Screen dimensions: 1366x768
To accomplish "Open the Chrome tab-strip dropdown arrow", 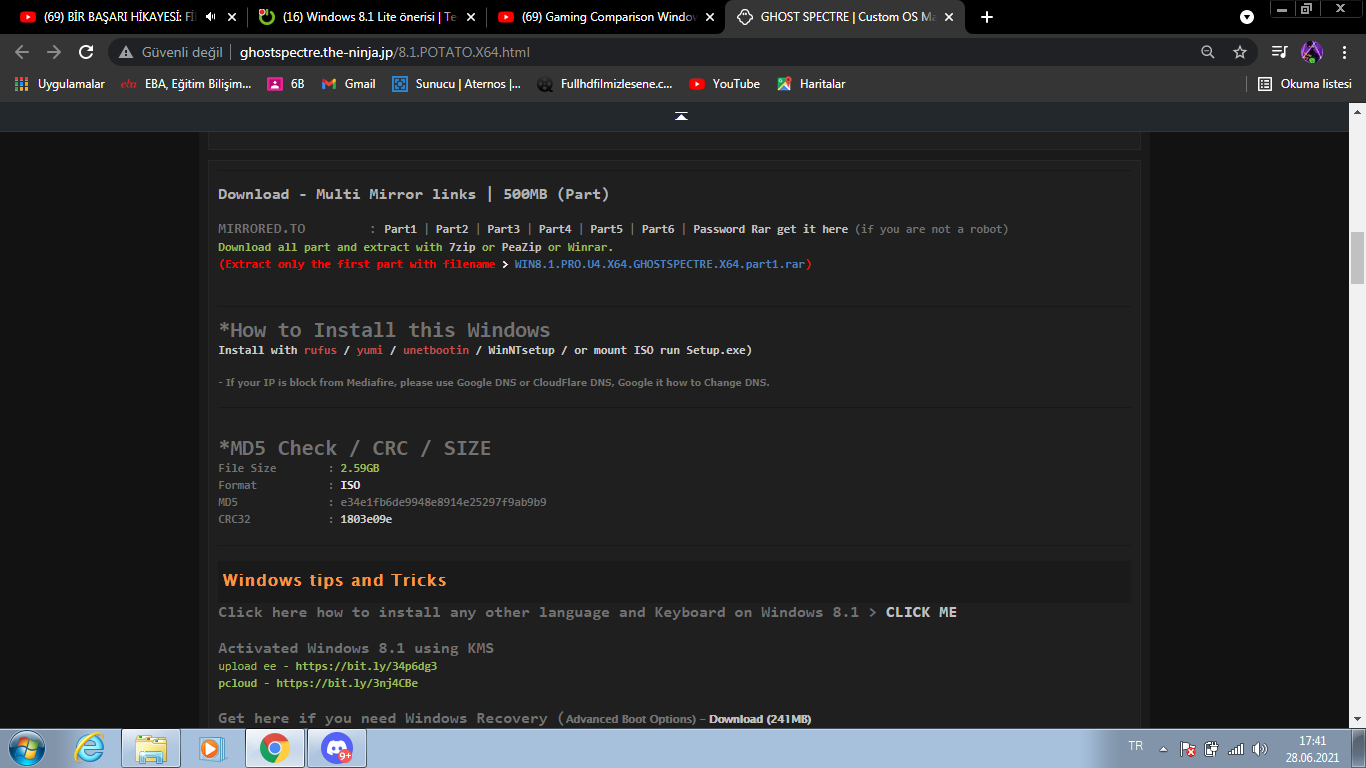I will point(1247,17).
